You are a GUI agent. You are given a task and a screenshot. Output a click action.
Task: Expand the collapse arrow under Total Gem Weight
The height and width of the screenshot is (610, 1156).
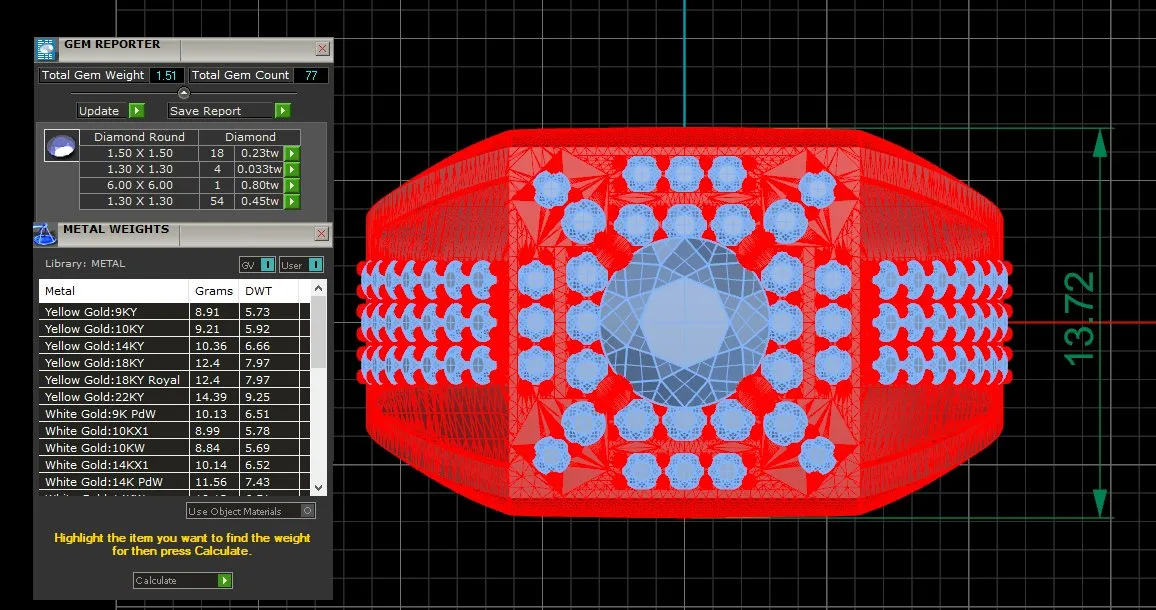pos(184,93)
